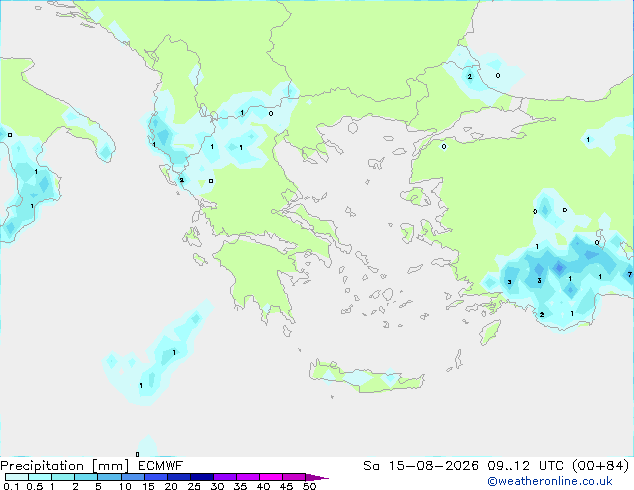Click the '40' legend label
634x490 pixels.
pyautogui.click(x=263, y=486)
